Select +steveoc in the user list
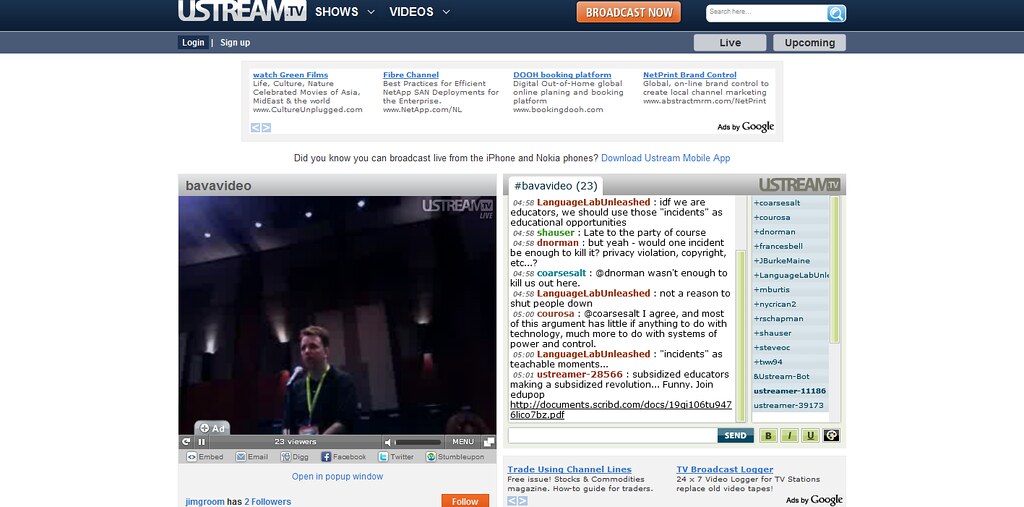1024x507 pixels. pyautogui.click(x=790, y=347)
